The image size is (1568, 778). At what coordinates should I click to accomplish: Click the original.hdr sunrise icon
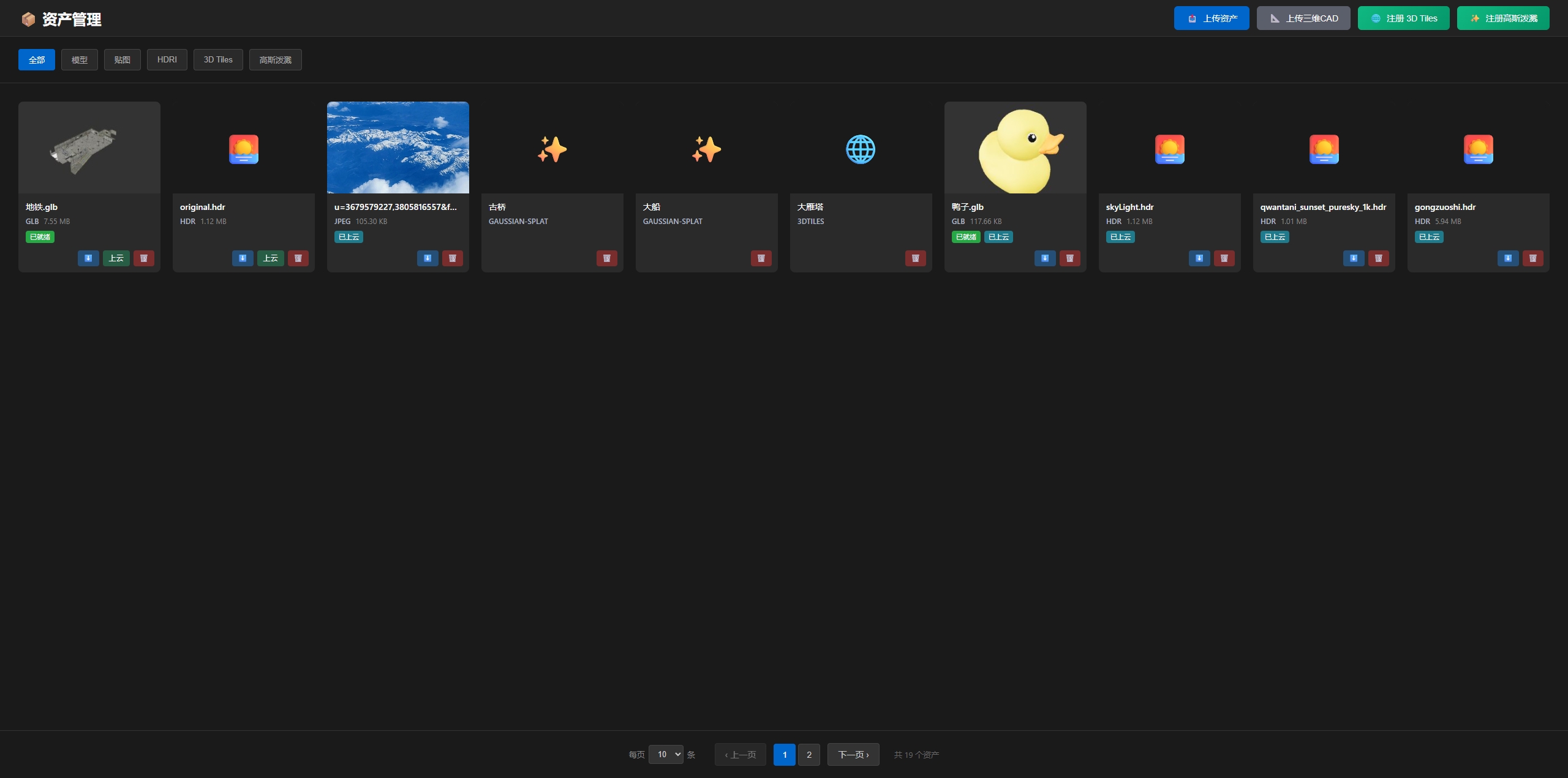click(244, 149)
